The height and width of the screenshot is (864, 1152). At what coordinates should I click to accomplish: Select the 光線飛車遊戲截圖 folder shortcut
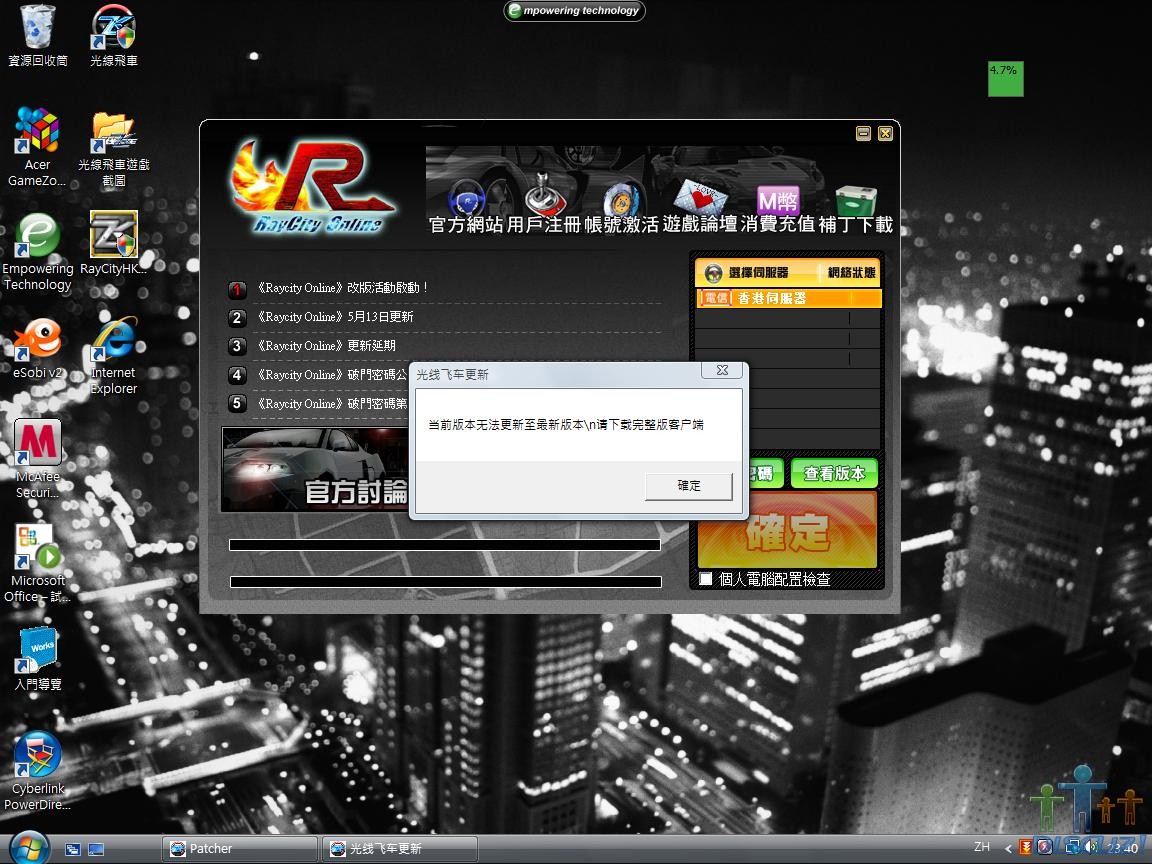pyautogui.click(x=113, y=148)
